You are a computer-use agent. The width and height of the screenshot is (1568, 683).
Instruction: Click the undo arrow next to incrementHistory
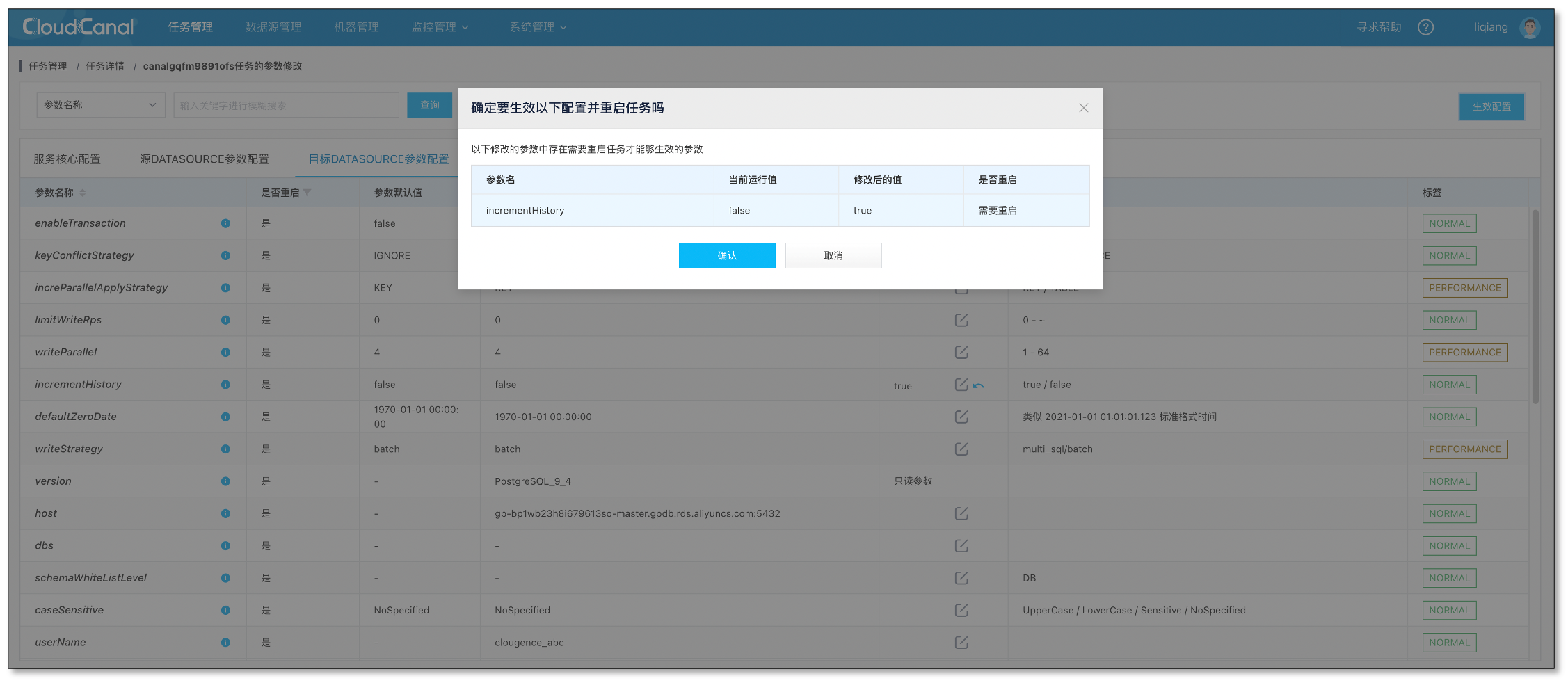(979, 386)
